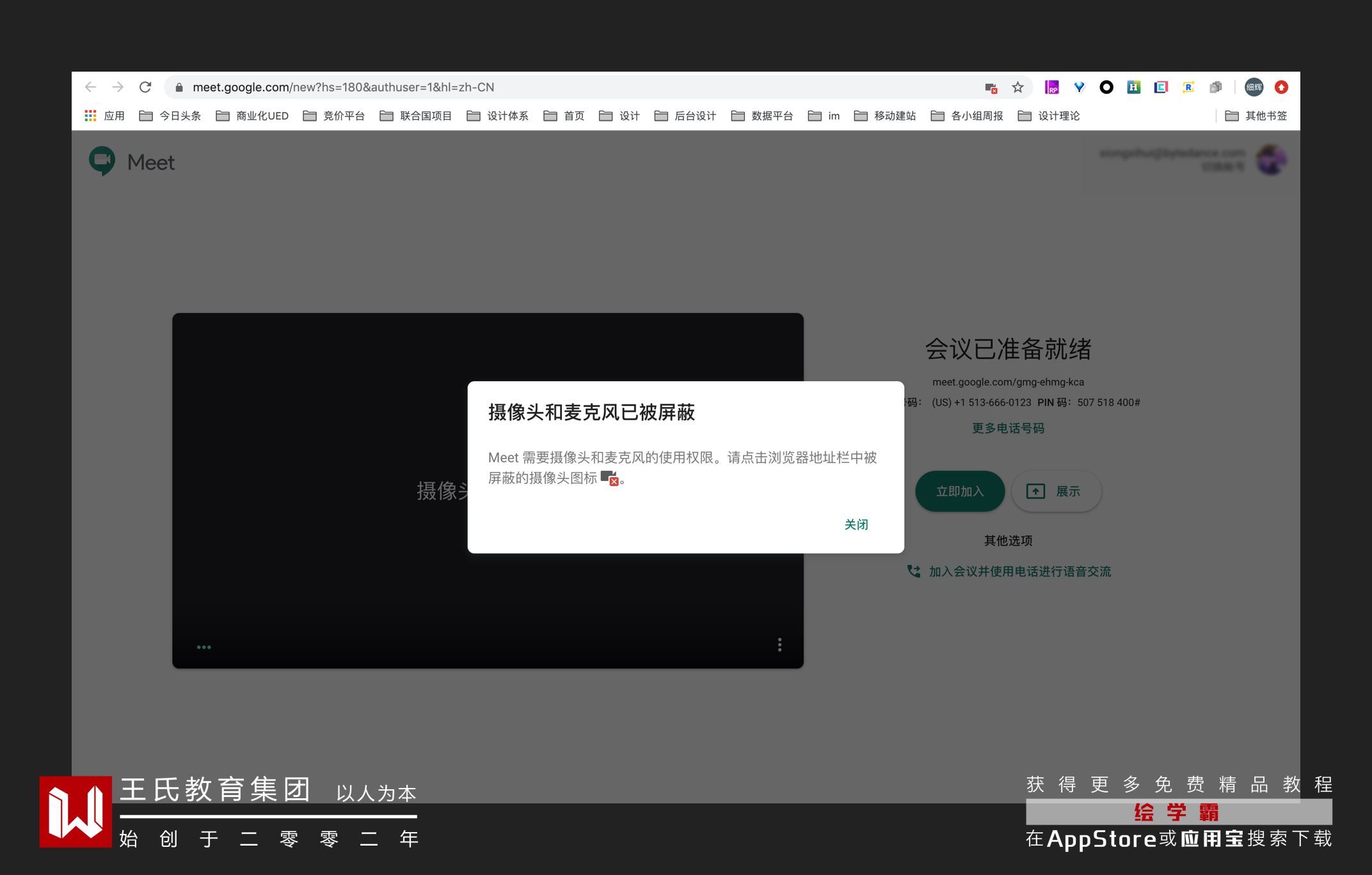Click the 立即加入 join button

click(x=959, y=491)
